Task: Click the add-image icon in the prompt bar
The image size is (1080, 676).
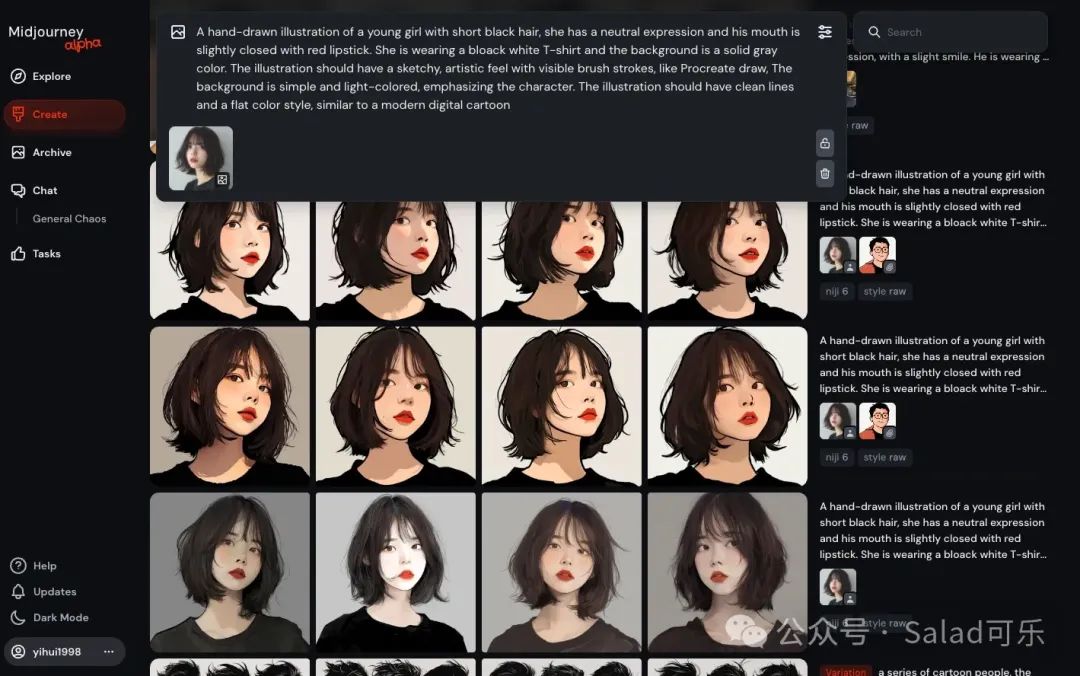Action: [178, 32]
